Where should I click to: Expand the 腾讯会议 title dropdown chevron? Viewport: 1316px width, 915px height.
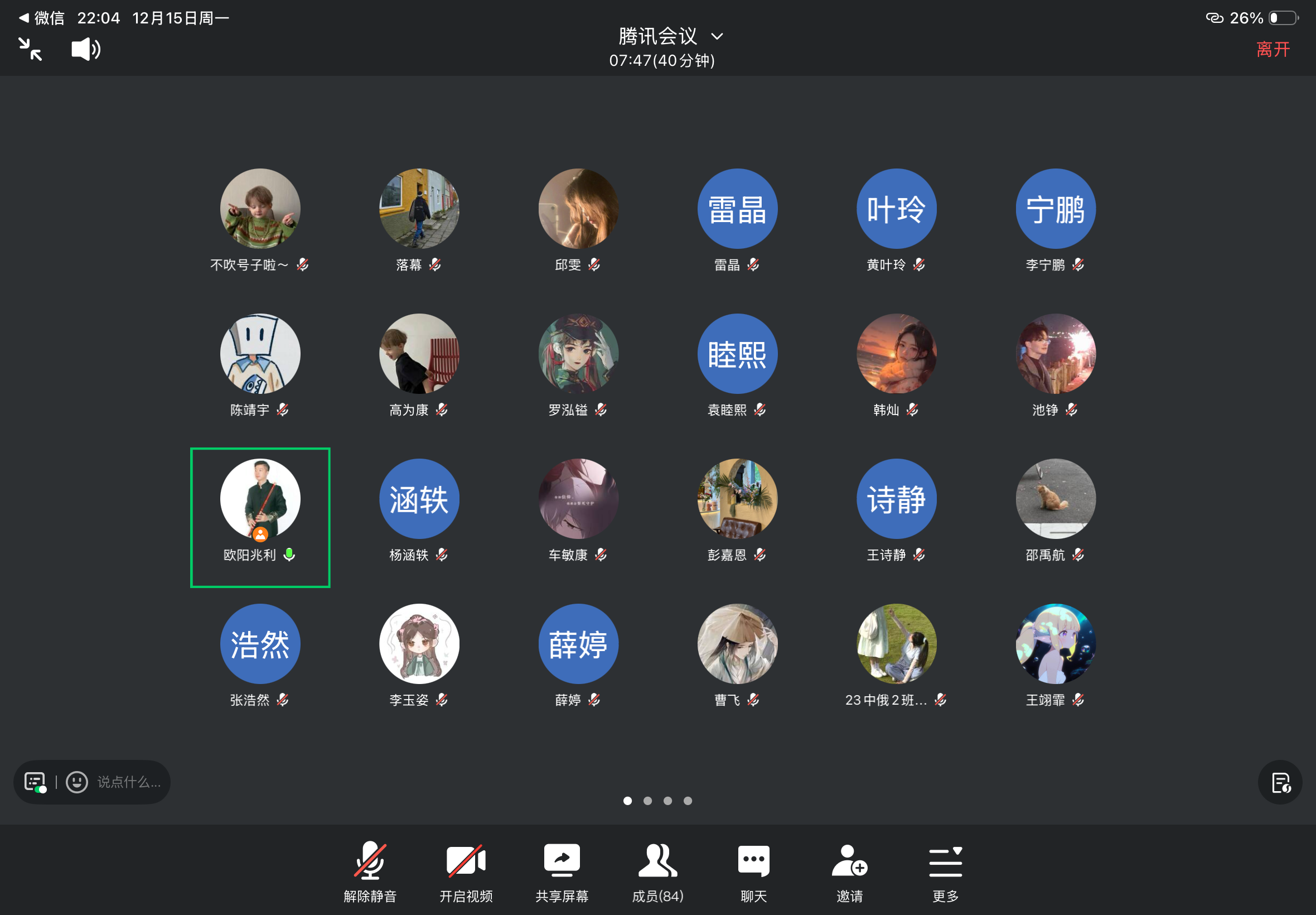point(717,37)
